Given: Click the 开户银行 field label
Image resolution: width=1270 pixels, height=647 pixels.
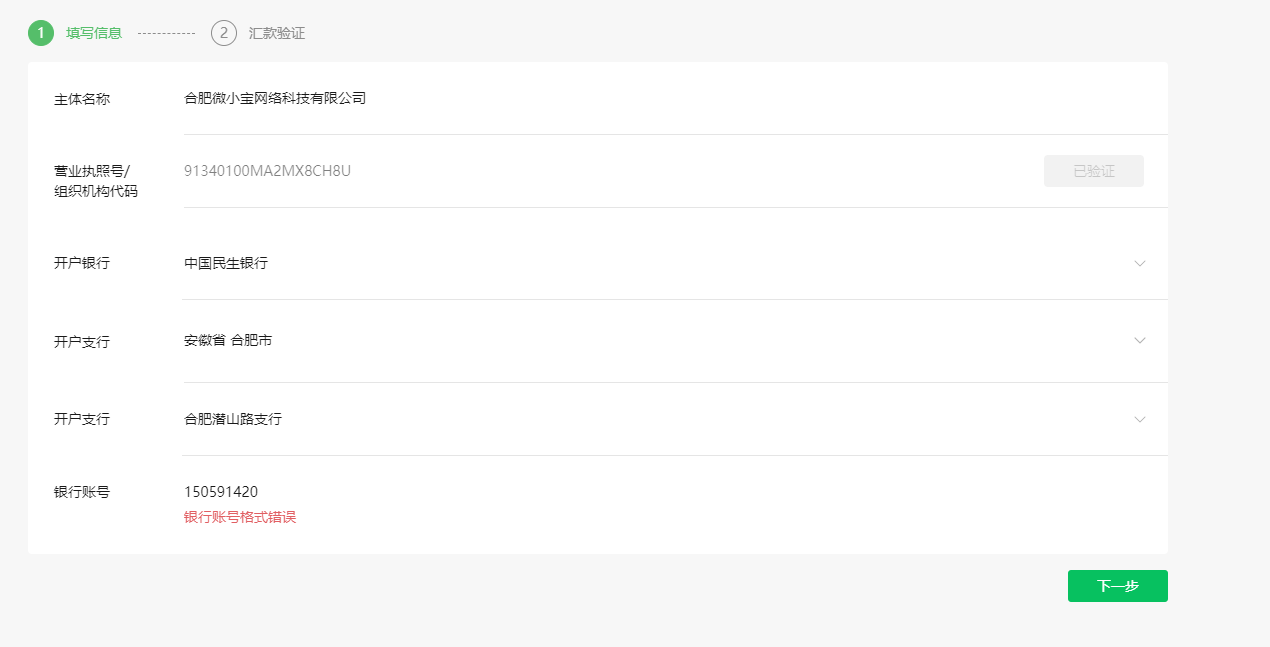Looking at the screenshot, I should point(82,264).
